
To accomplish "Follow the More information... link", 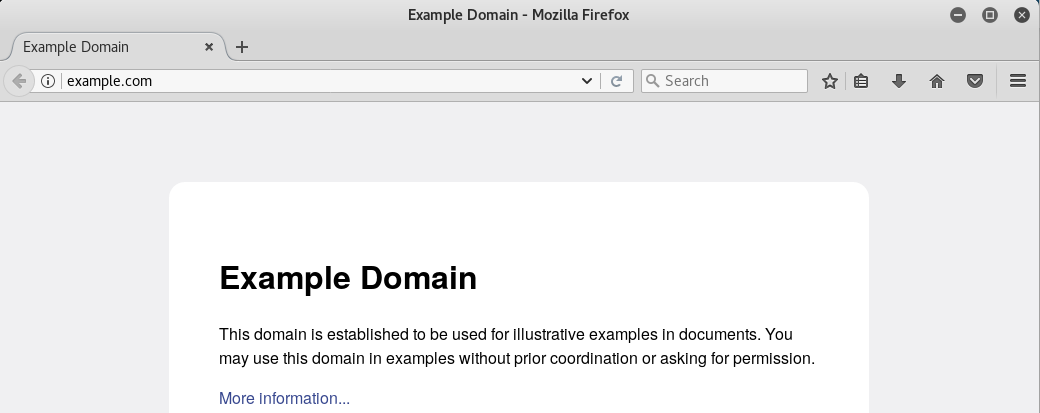I will coord(284,399).
